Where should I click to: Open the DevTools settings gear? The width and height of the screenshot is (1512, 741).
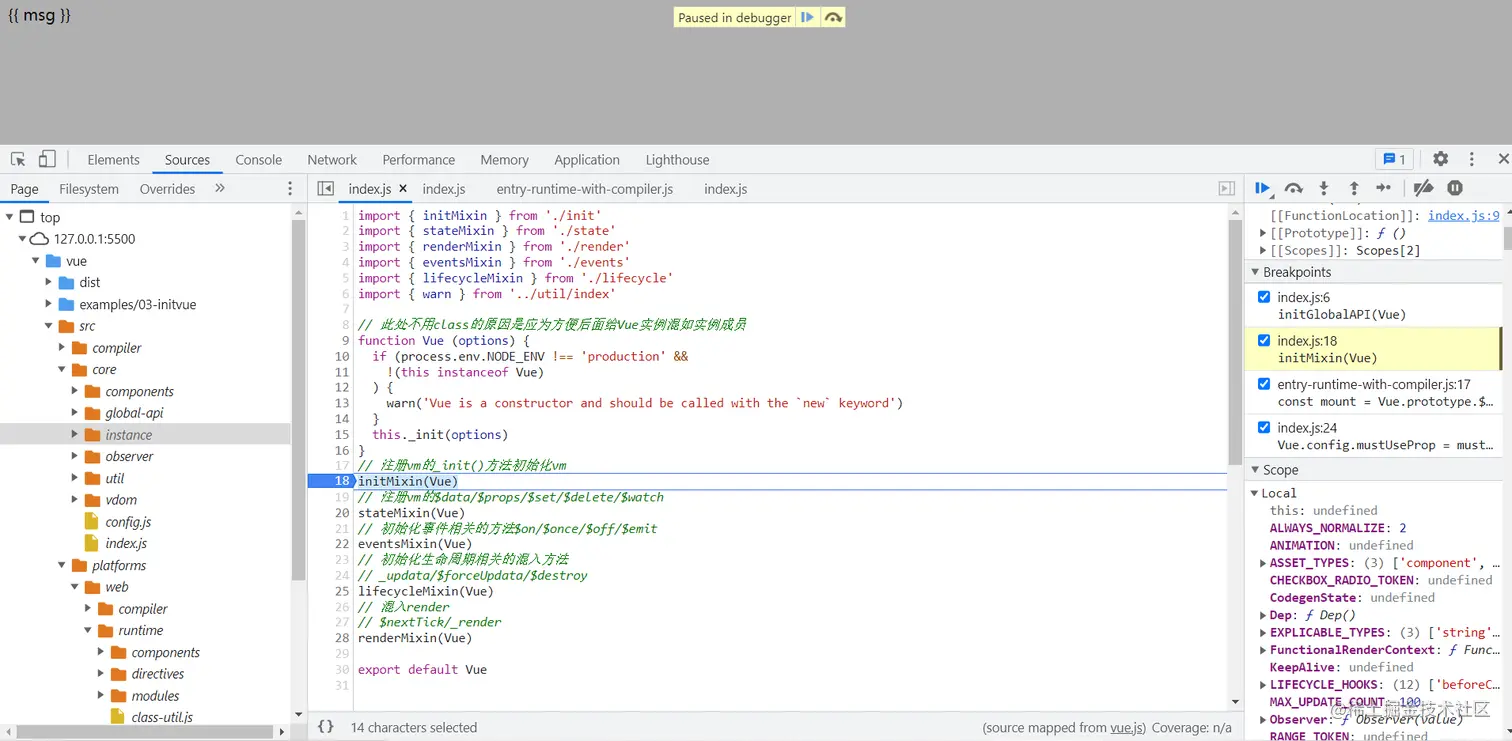tap(1440, 159)
